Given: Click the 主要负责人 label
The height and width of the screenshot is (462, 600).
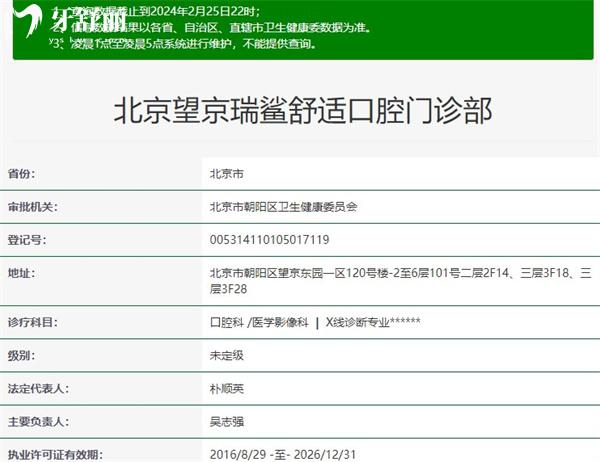Looking at the screenshot, I should tap(38, 422).
